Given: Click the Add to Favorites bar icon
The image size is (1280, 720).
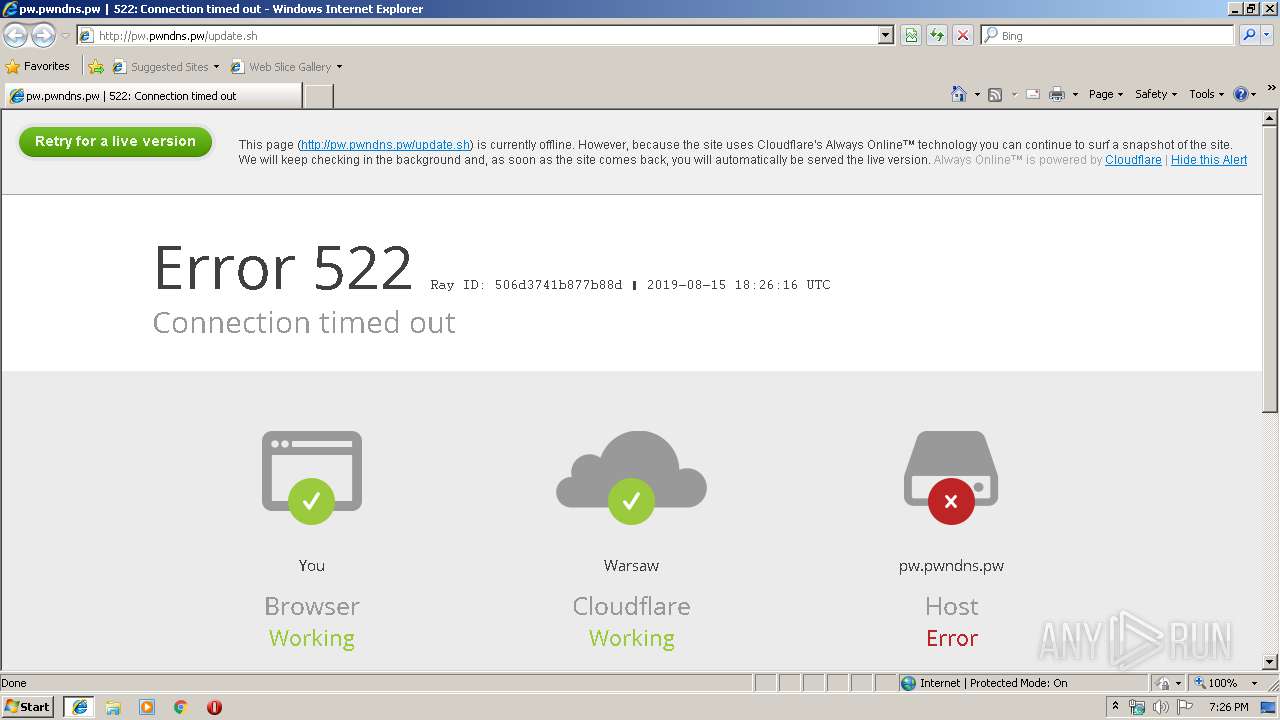Looking at the screenshot, I should (x=96, y=67).
